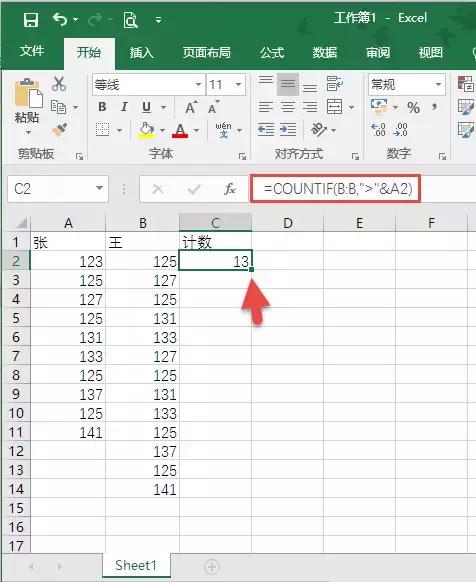Undo the last action
Image resolution: width=476 pixels, height=582 pixels.
point(60,19)
